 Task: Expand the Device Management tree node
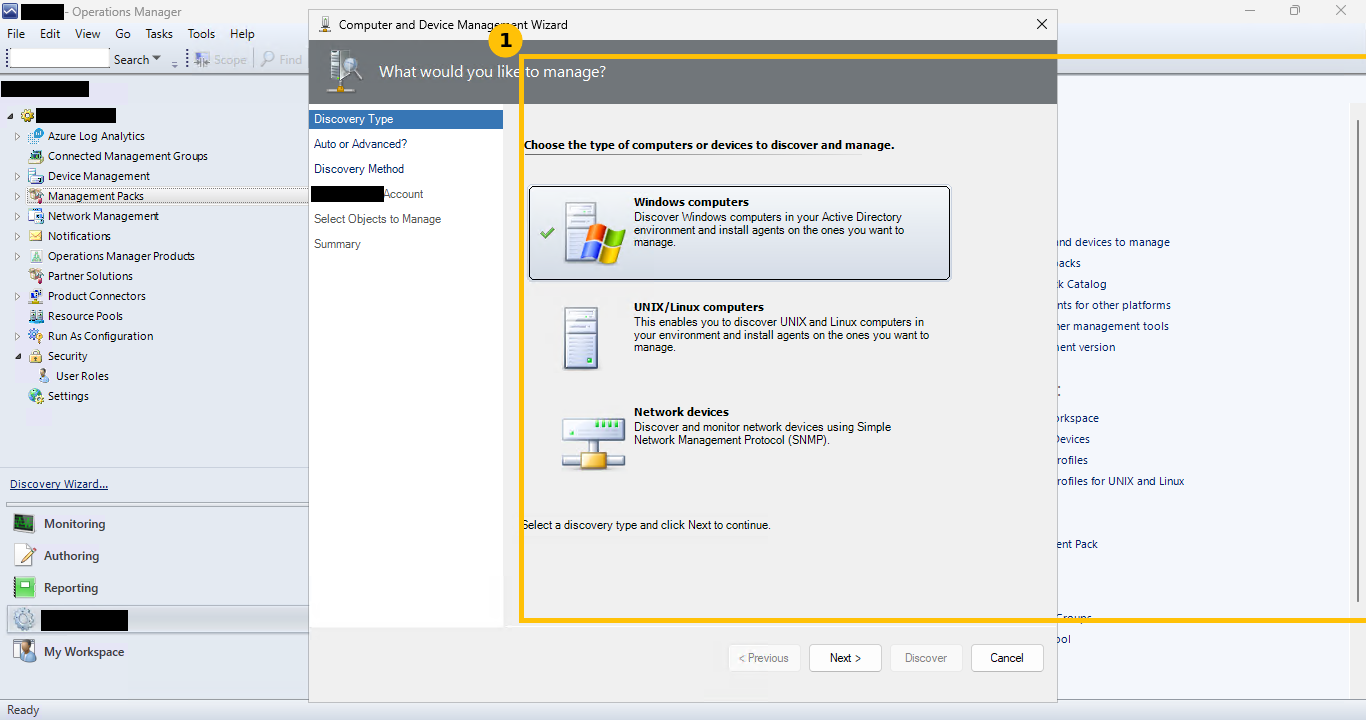pos(17,176)
